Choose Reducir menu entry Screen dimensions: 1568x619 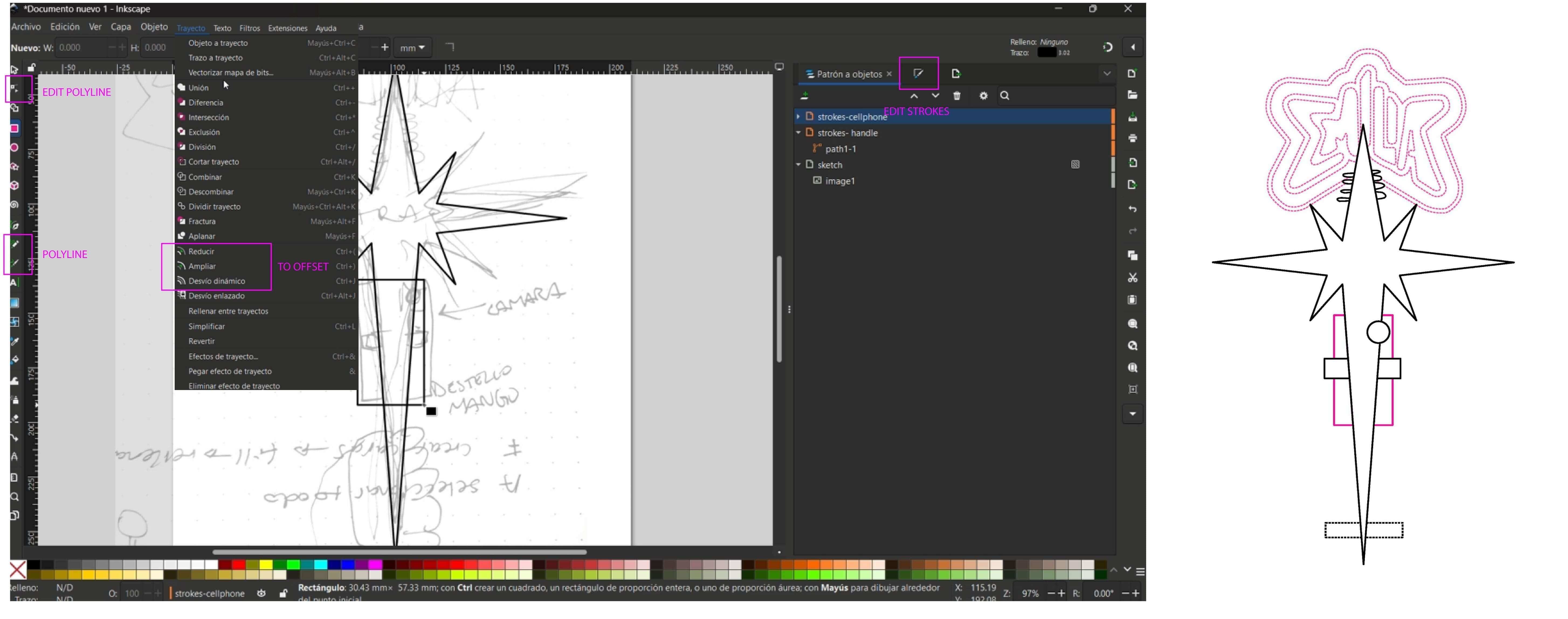pos(266,251)
